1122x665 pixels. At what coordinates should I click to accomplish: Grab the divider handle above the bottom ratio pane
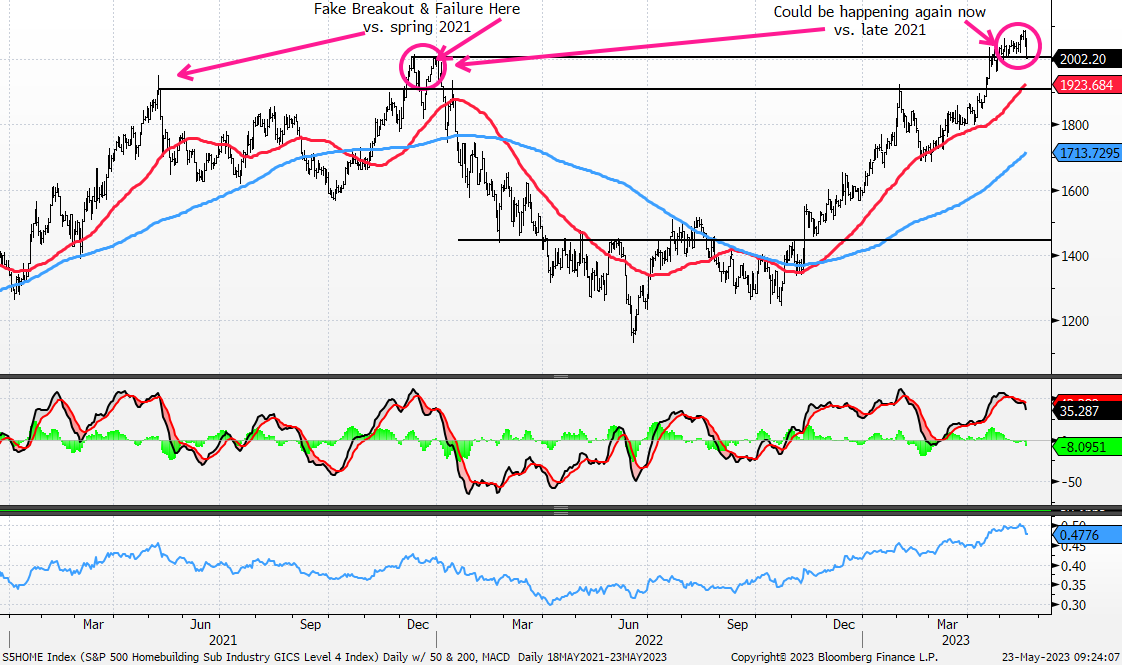tap(561, 510)
